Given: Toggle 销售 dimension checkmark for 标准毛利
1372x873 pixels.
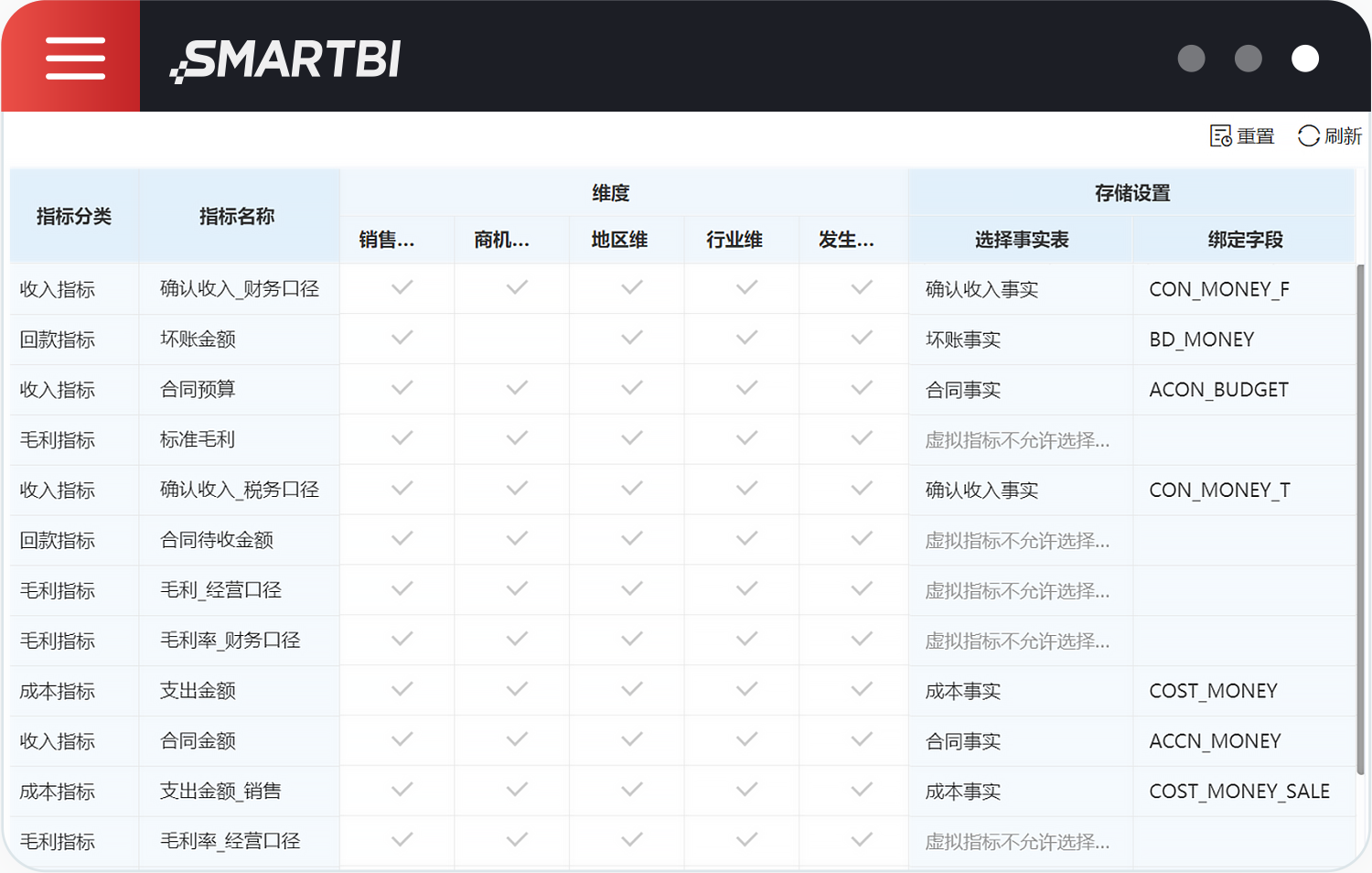Looking at the screenshot, I should coord(402,439).
